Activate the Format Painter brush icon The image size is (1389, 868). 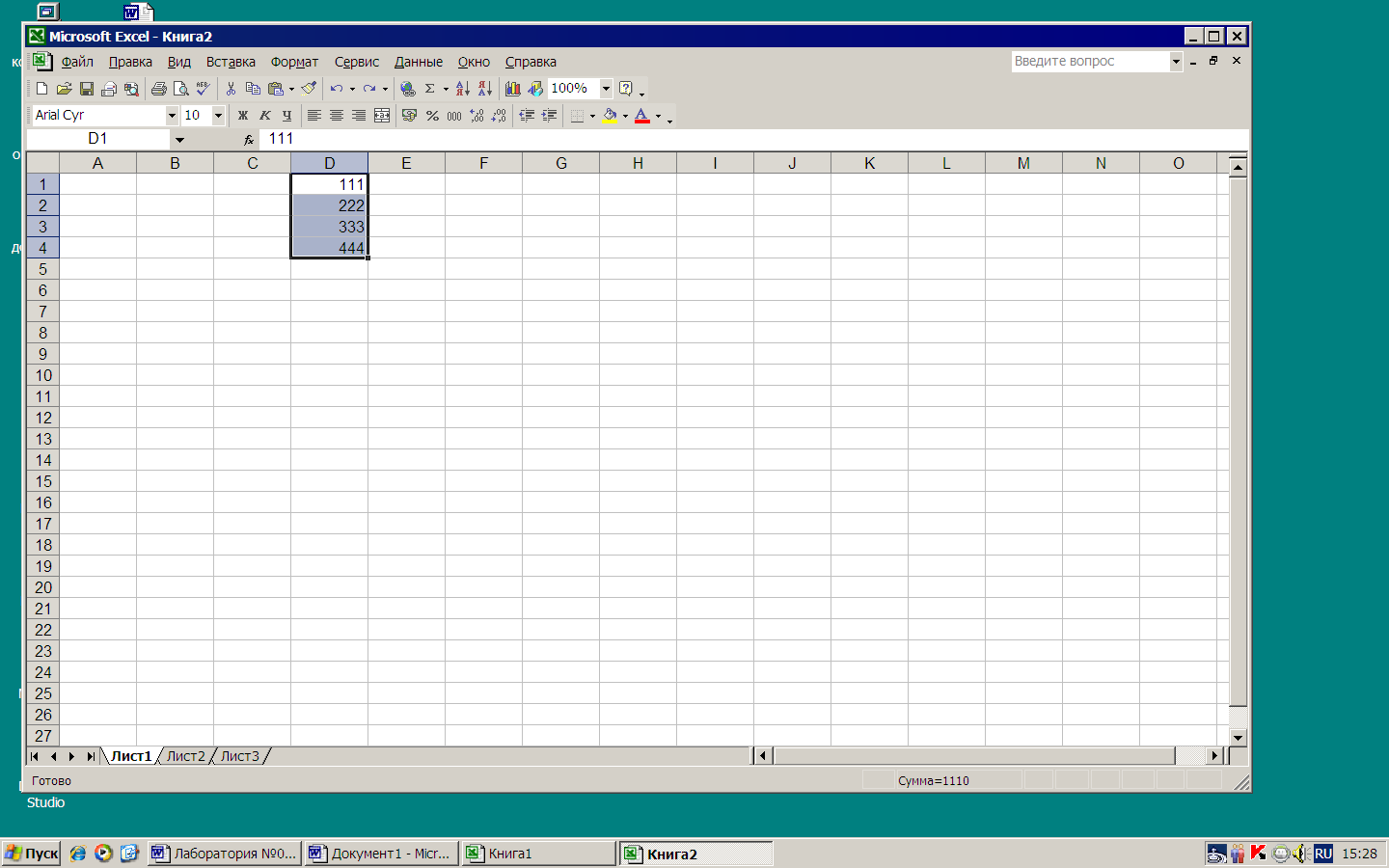[x=309, y=89]
